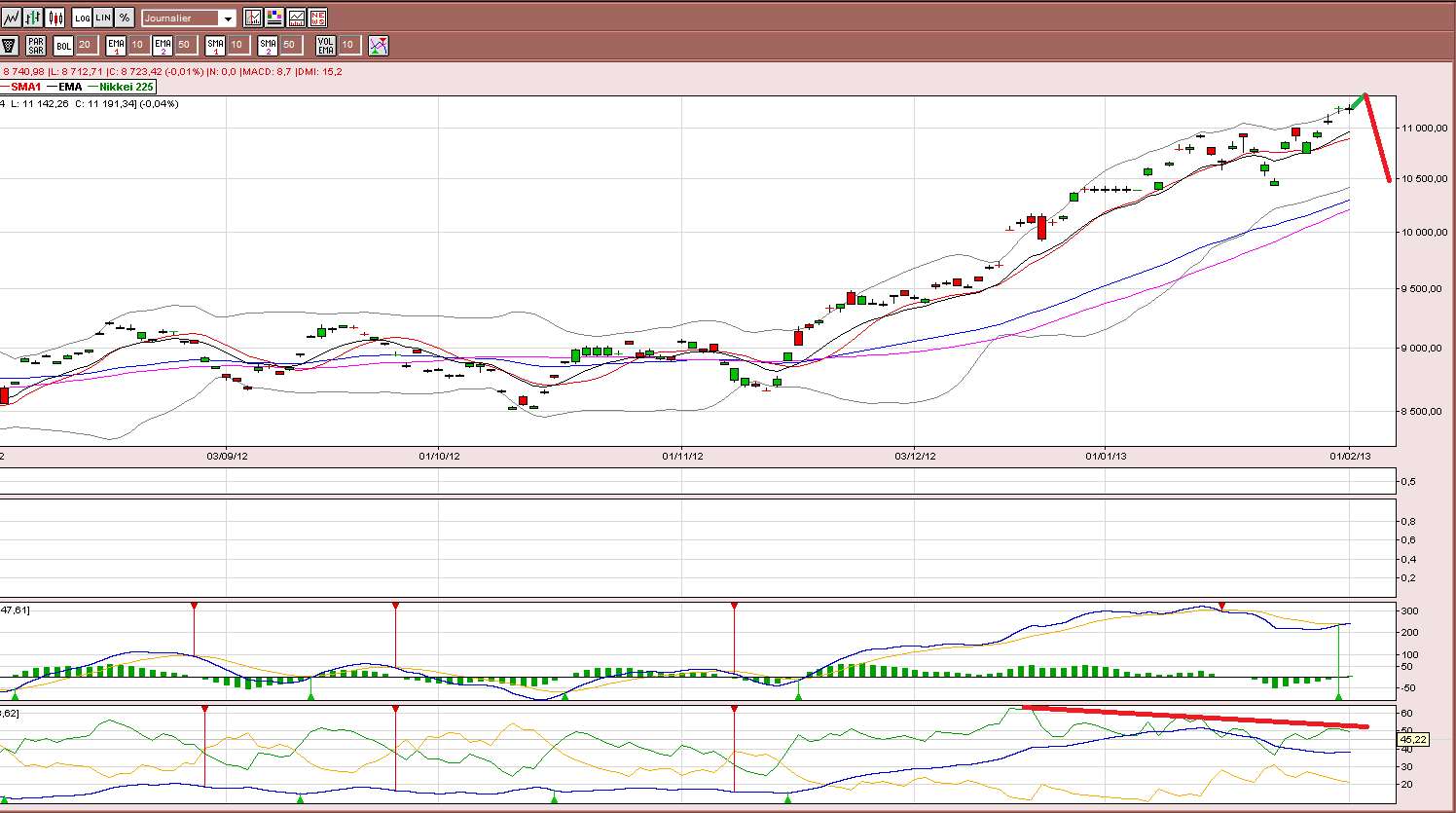Click the buy/sell signals icon
This screenshot has width=1456, height=813.
point(379,45)
